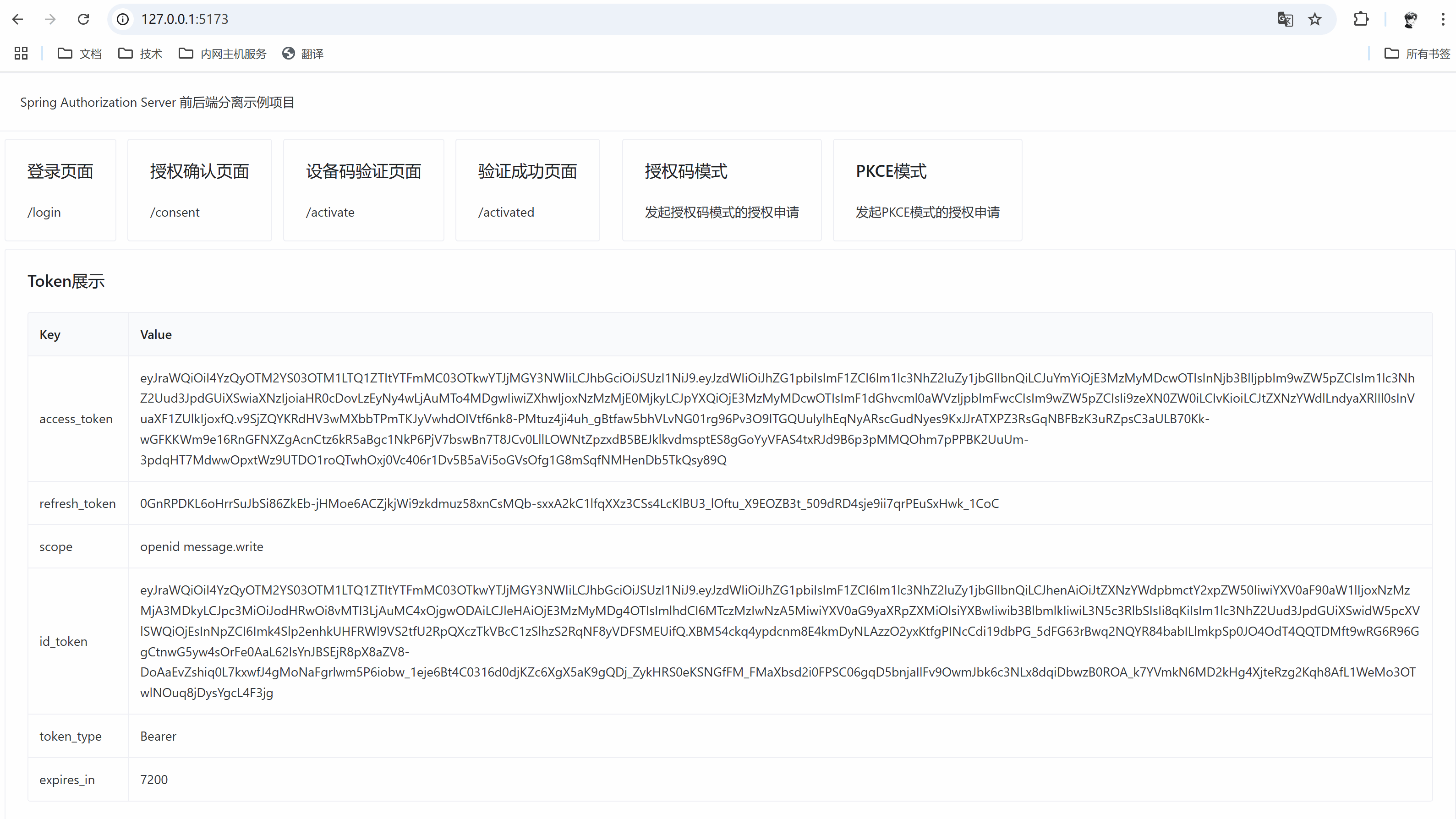Open the extensions puzzle icon
The width and height of the screenshot is (1456, 819).
coord(1361,19)
